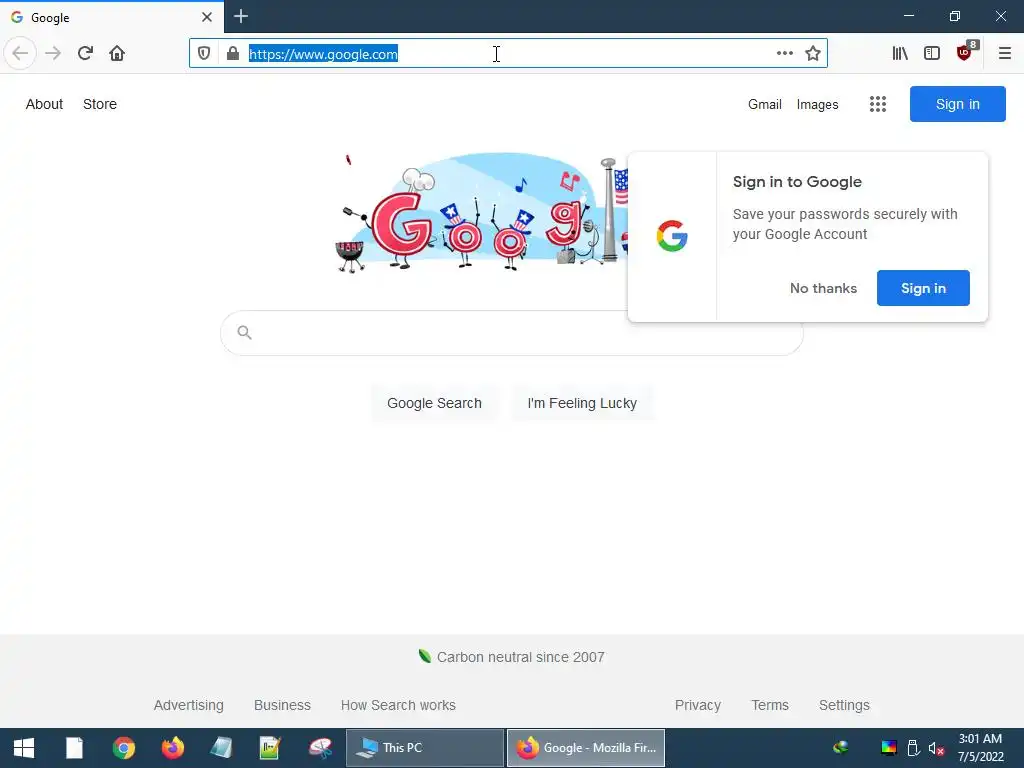Image resolution: width=1024 pixels, height=768 pixels.
Task: Click the colorful display tray icon
Action: click(889, 748)
